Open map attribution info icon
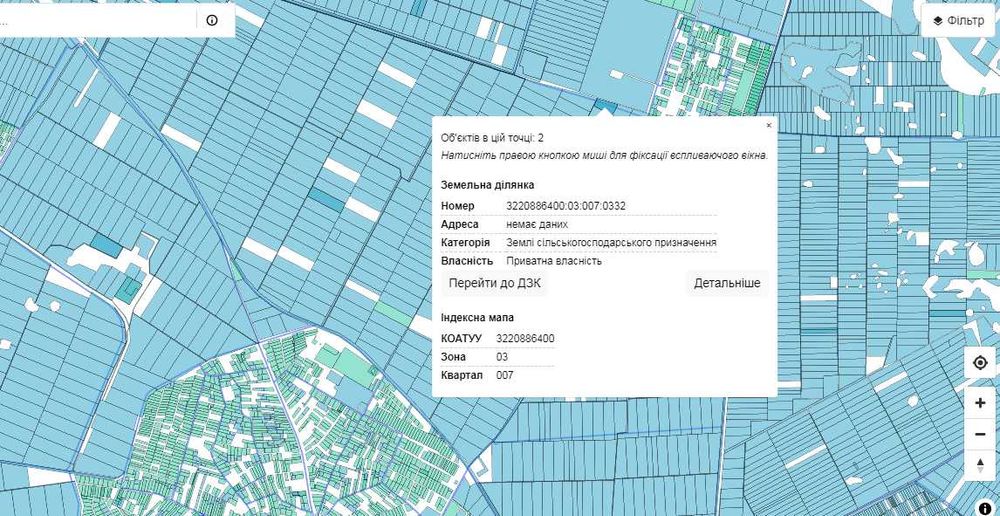 (x=986, y=507)
